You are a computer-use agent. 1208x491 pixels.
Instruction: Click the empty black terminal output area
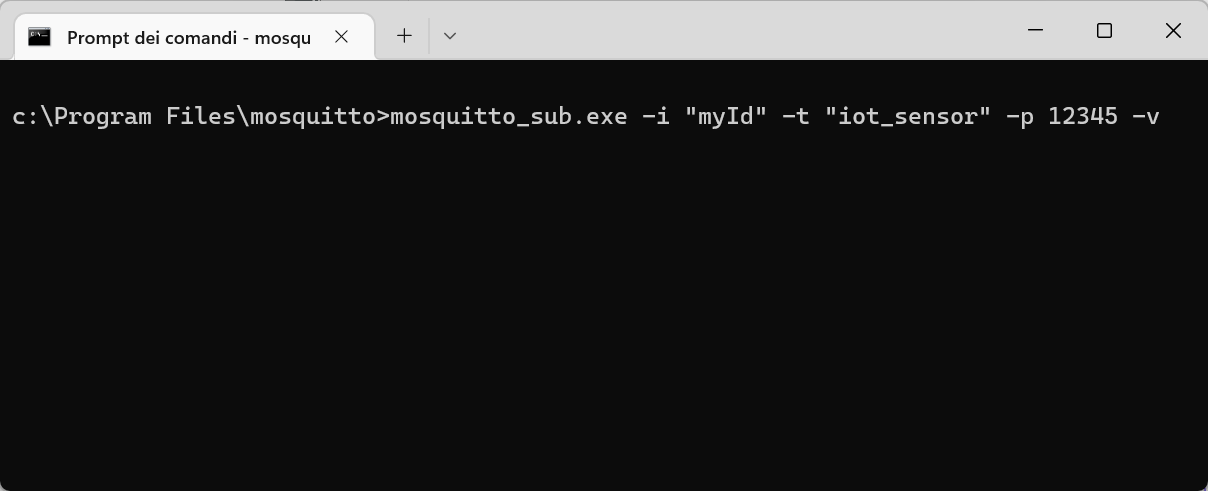click(600, 320)
